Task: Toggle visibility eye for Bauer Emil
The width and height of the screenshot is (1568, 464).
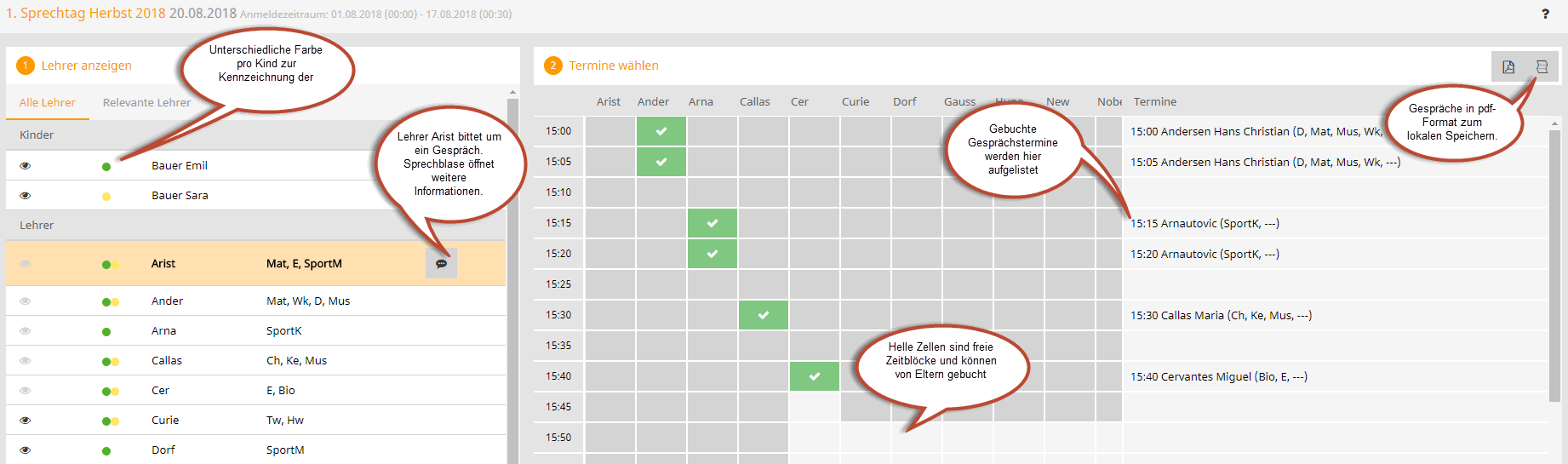Action: point(25,166)
